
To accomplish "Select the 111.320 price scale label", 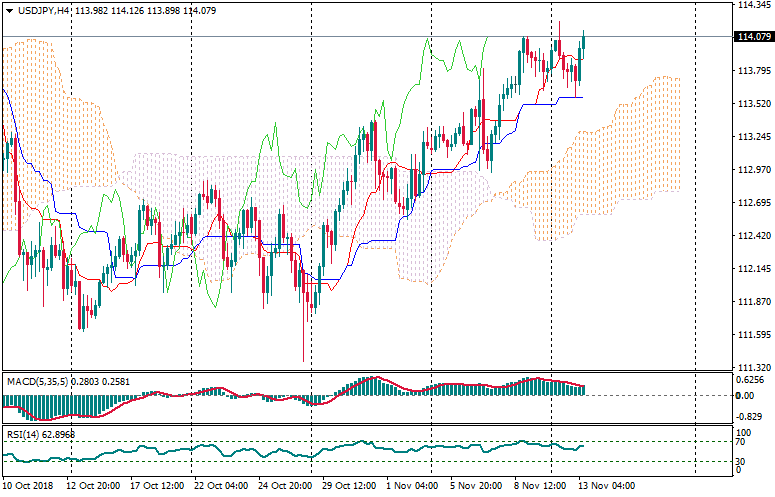I will coord(752,368).
